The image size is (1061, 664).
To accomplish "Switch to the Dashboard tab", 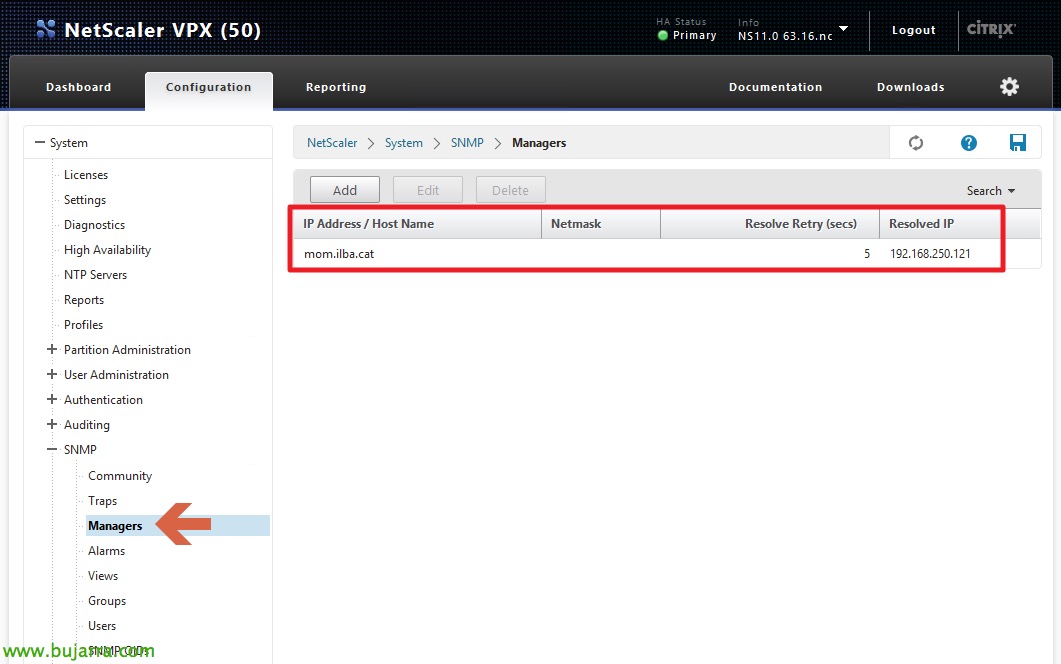I will point(78,87).
